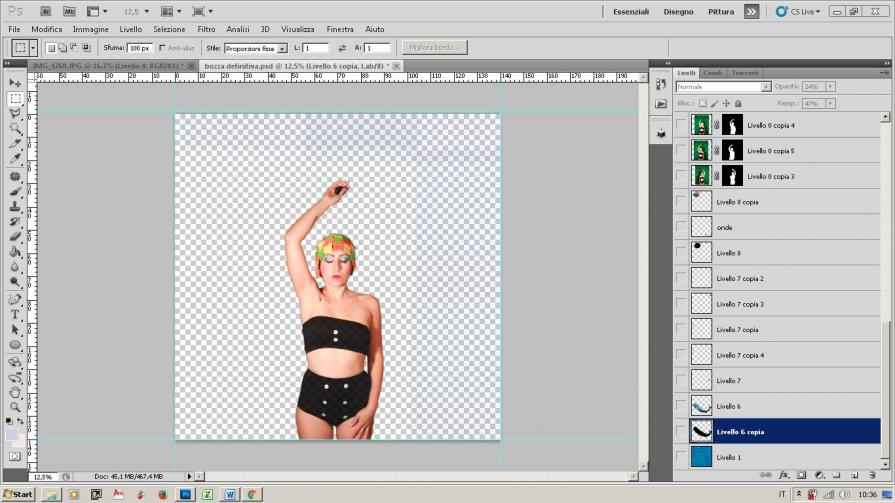Launch Adobe Bridge from top bar

coord(47,11)
